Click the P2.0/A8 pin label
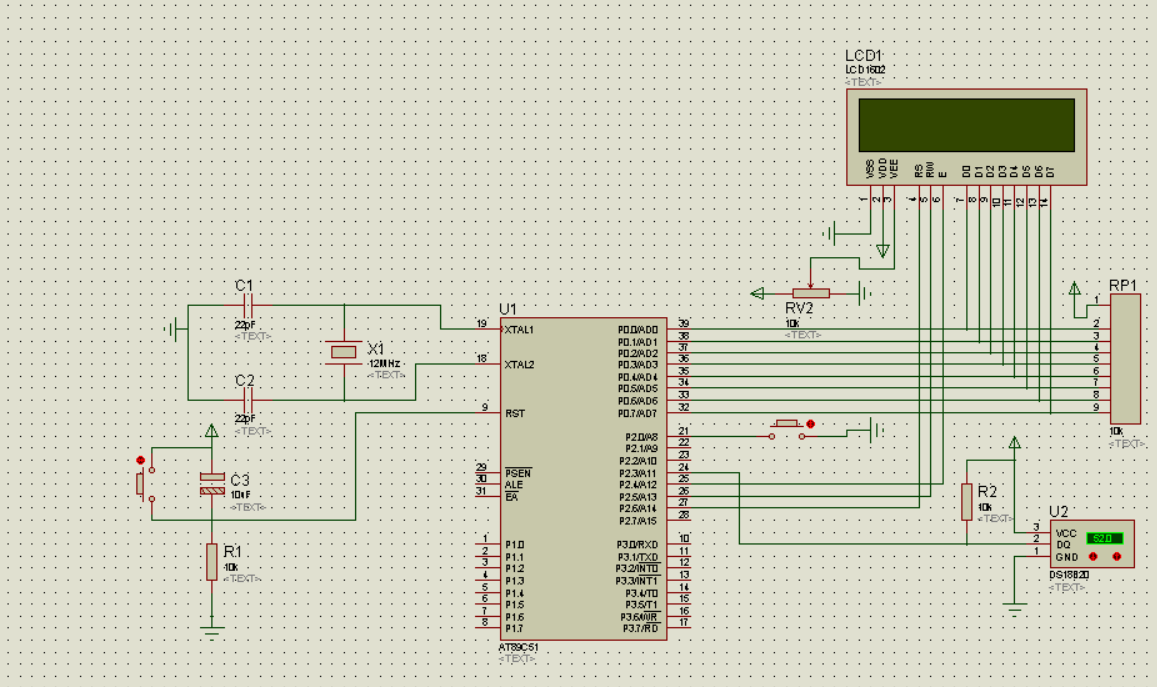 click(641, 437)
